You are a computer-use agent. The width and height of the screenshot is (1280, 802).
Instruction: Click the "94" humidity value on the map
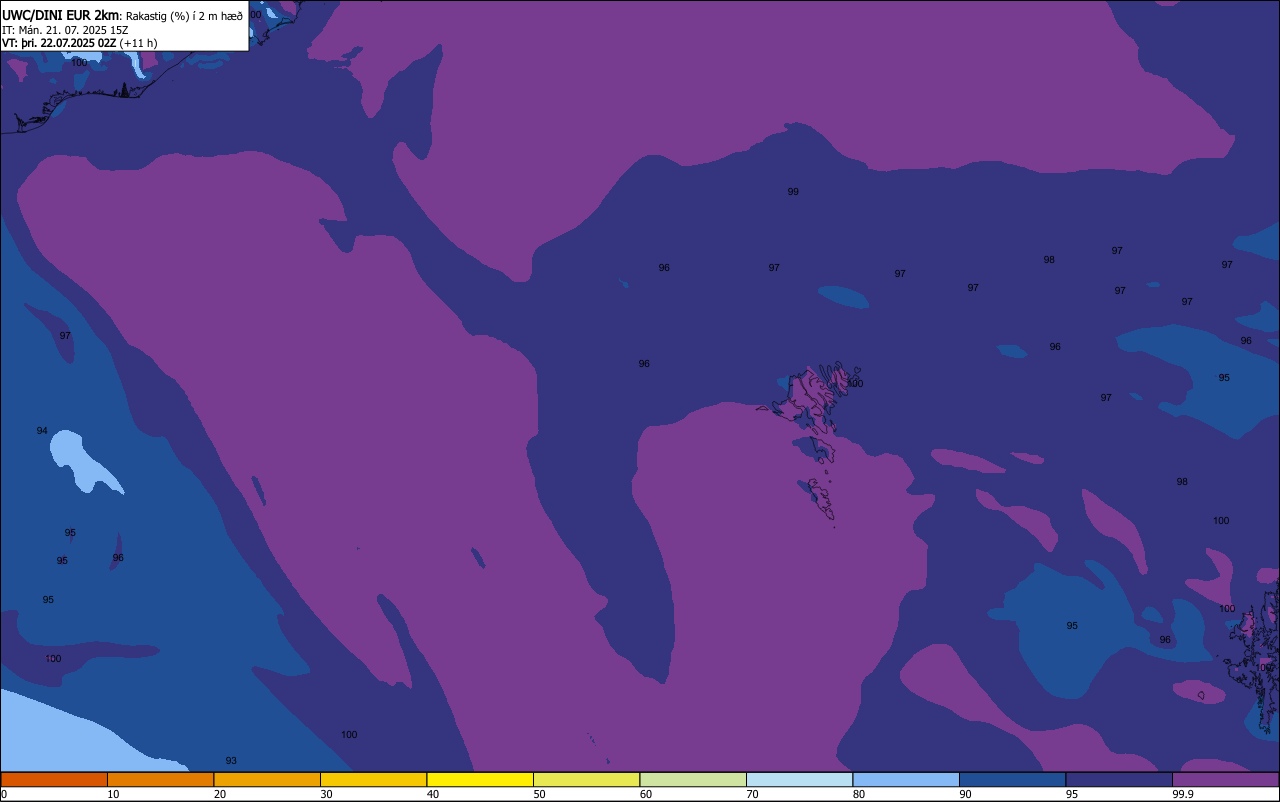[42, 431]
